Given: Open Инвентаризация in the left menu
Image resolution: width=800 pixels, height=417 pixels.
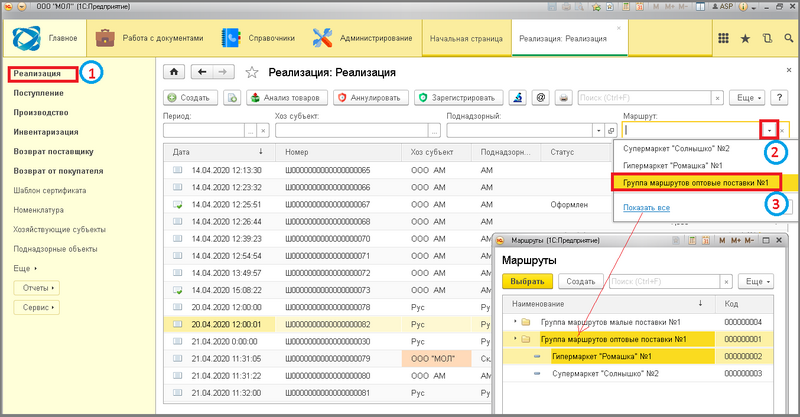Looking at the screenshot, I should click(x=46, y=132).
